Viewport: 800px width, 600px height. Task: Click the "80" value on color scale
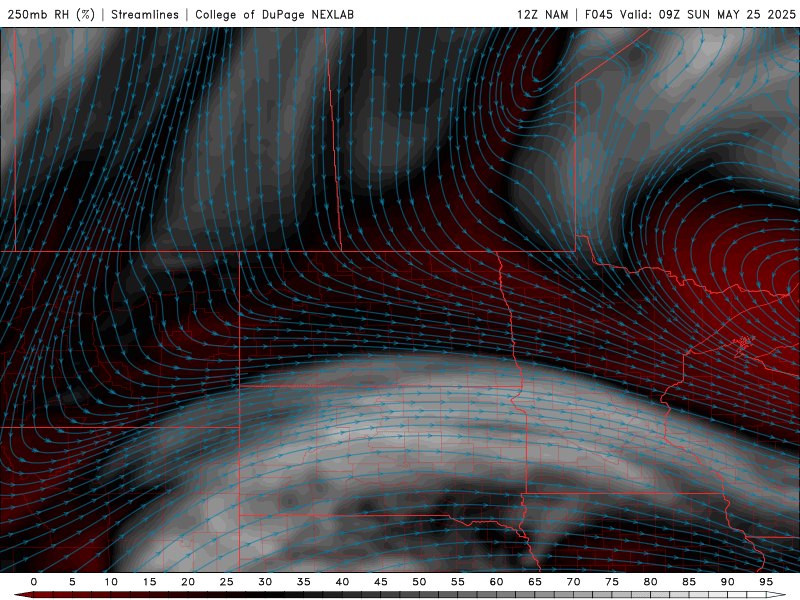pyautogui.click(x=650, y=582)
